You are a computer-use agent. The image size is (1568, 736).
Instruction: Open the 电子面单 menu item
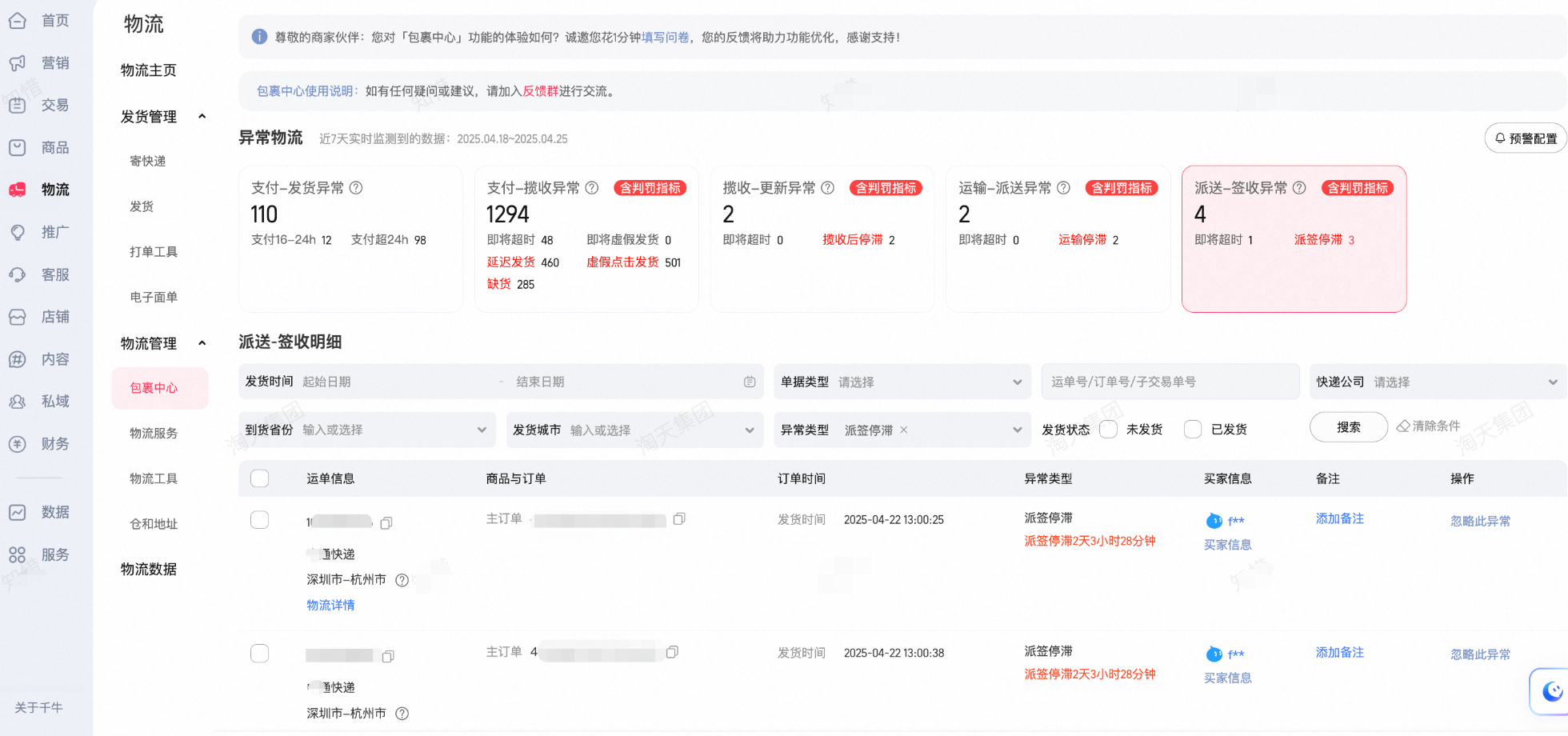154,298
